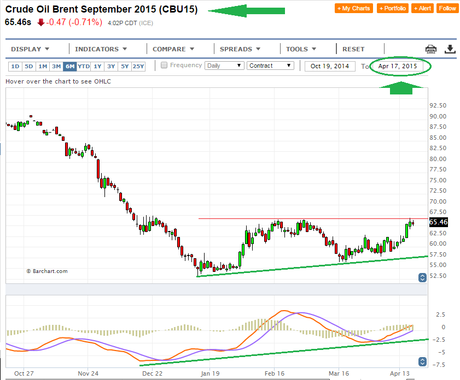This screenshot has height=380, width=460.
Task: Click the Oct 19, 2014 start date field
Action: coord(330,66)
